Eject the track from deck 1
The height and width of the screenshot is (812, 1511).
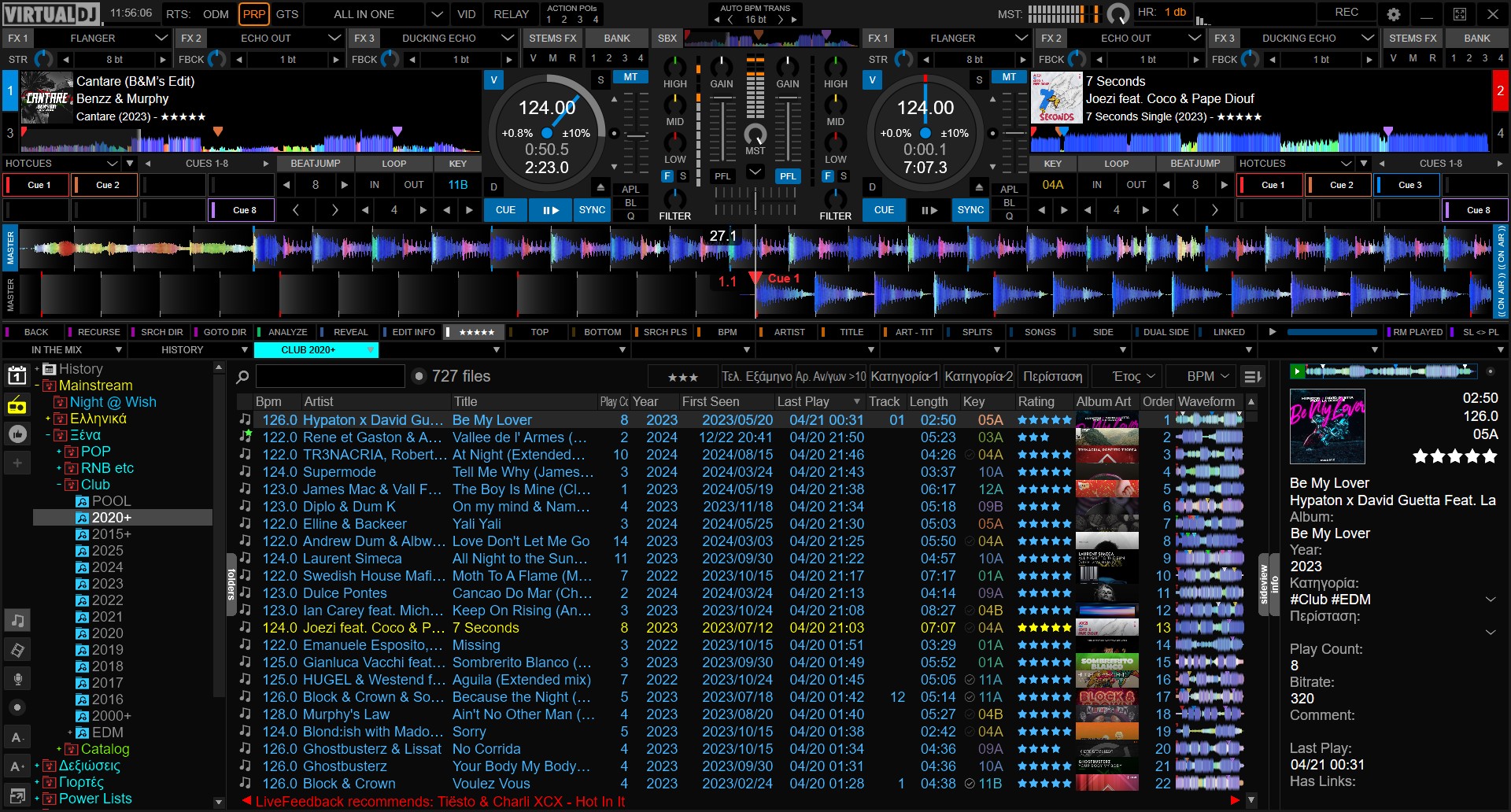coord(600,187)
